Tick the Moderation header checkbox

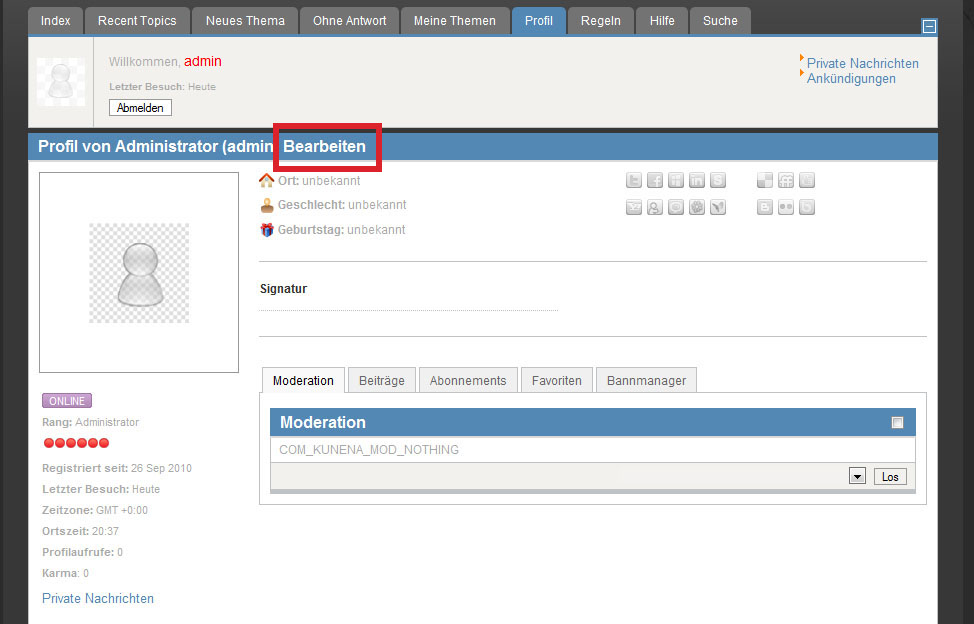coord(897,423)
